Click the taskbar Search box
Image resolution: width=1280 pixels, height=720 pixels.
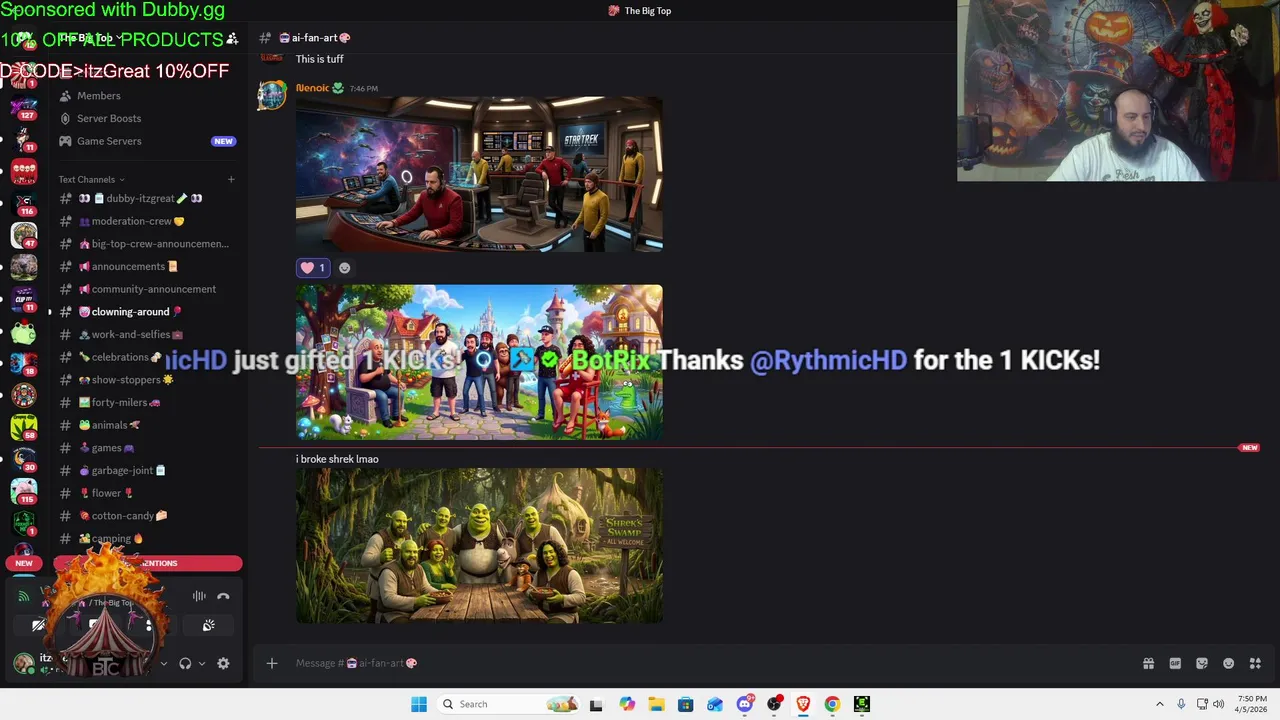click(x=508, y=704)
